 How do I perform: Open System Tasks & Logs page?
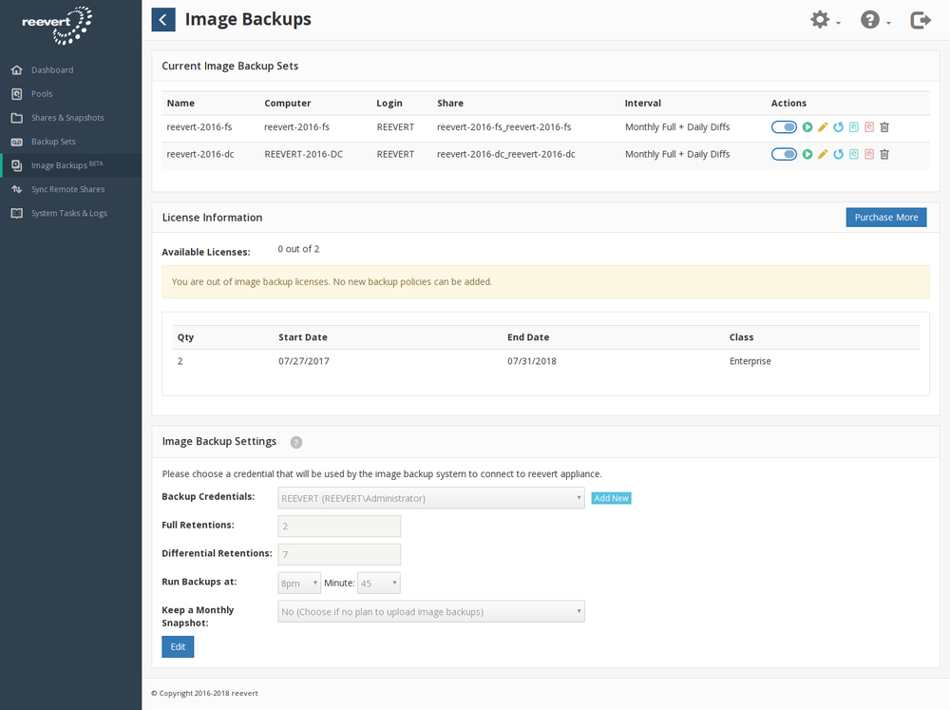[69, 213]
